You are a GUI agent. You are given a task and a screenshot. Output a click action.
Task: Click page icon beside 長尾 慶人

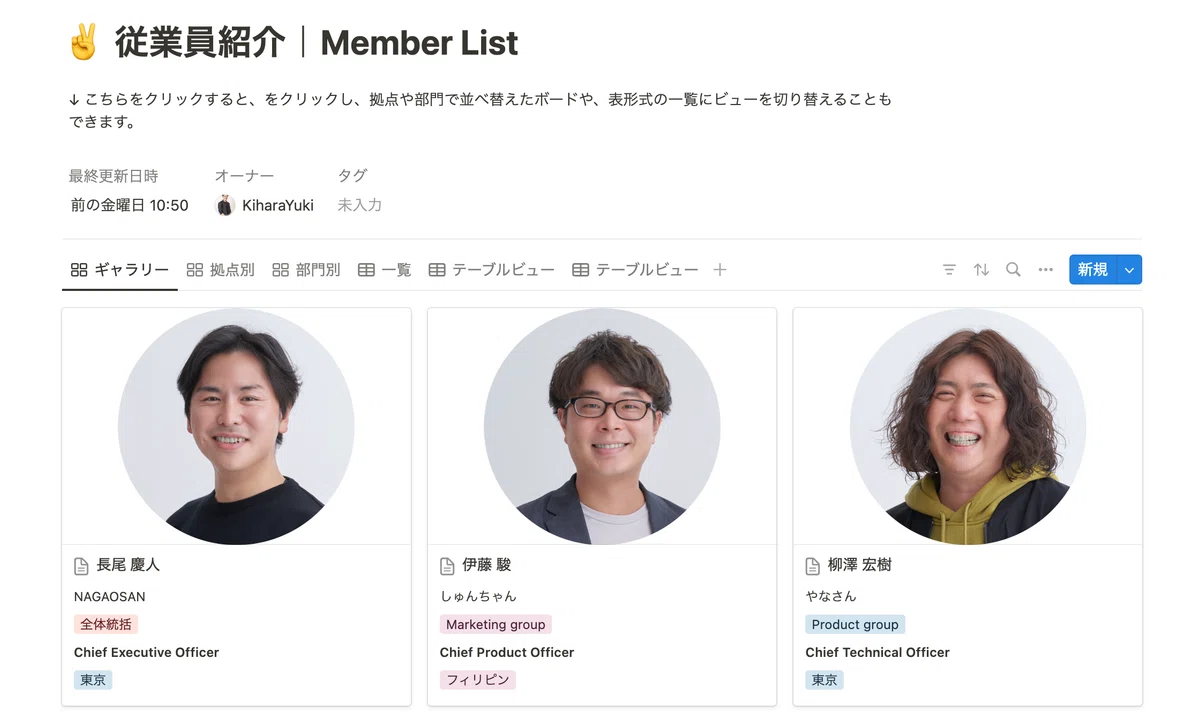(x=82, y=566)
